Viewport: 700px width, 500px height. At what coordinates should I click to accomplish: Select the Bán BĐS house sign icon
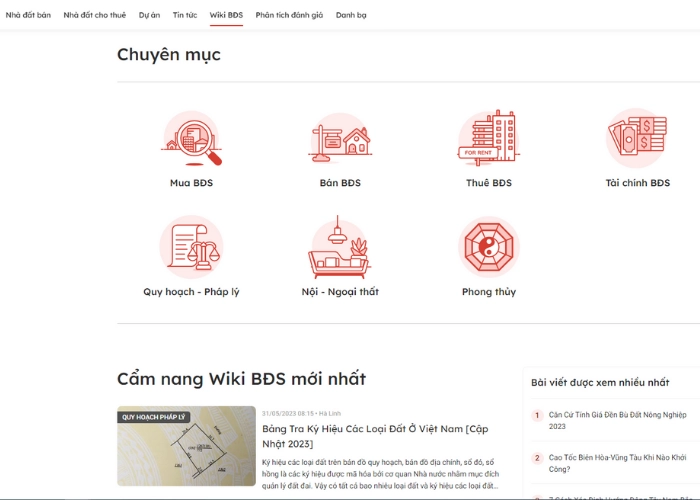click(x=340, y=139)
